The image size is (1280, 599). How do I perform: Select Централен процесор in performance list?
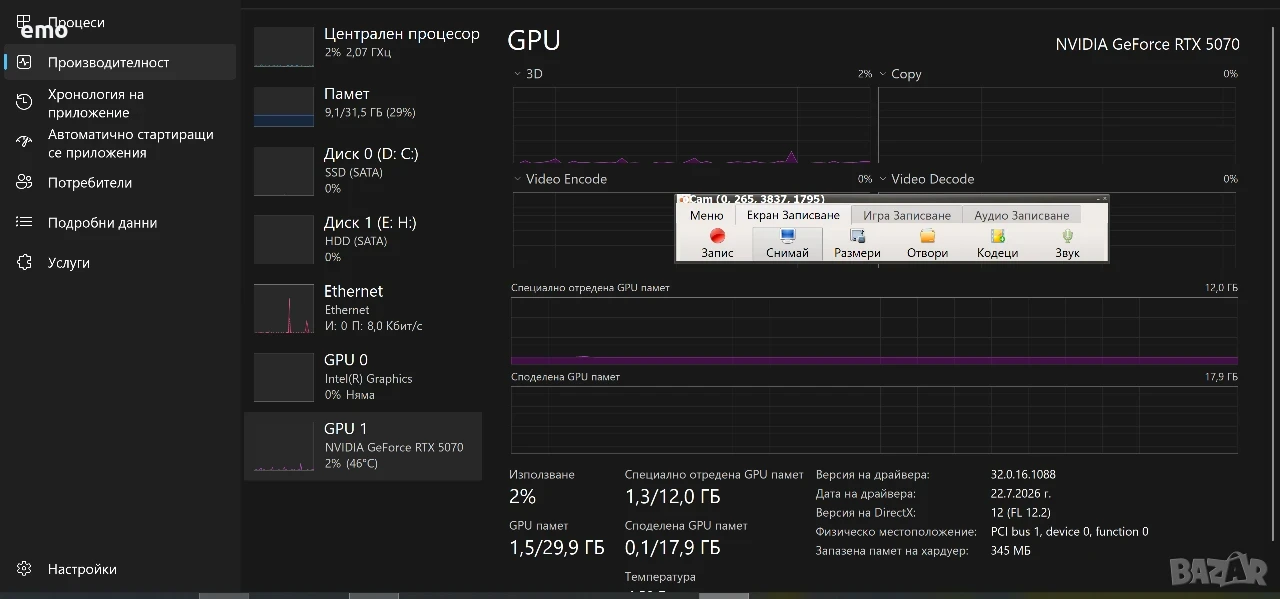click(363, 47)
